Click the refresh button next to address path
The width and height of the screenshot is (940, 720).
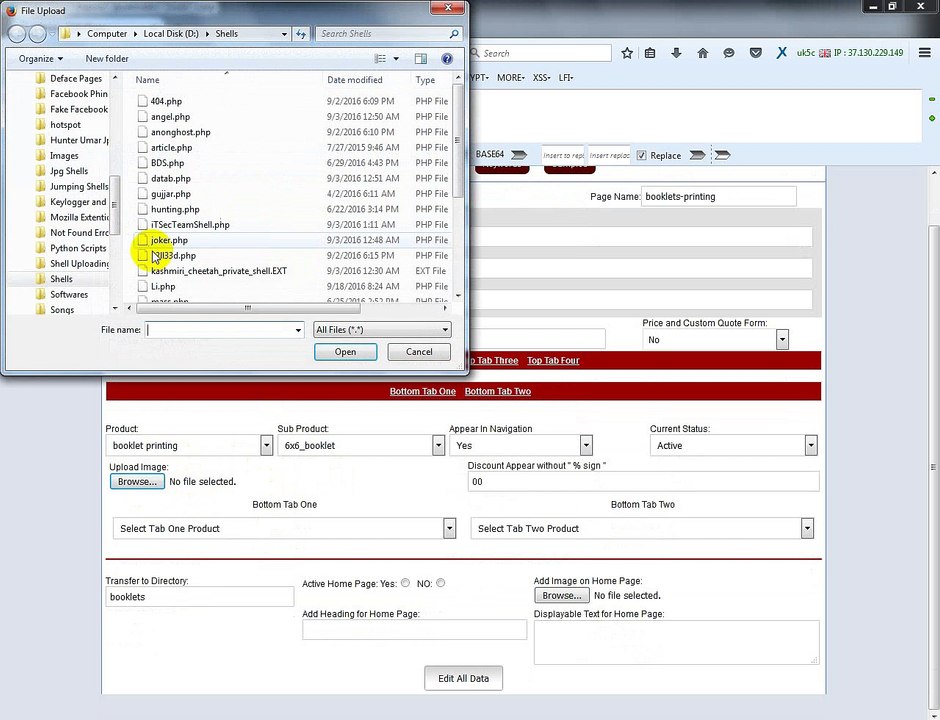pos(301,34)
